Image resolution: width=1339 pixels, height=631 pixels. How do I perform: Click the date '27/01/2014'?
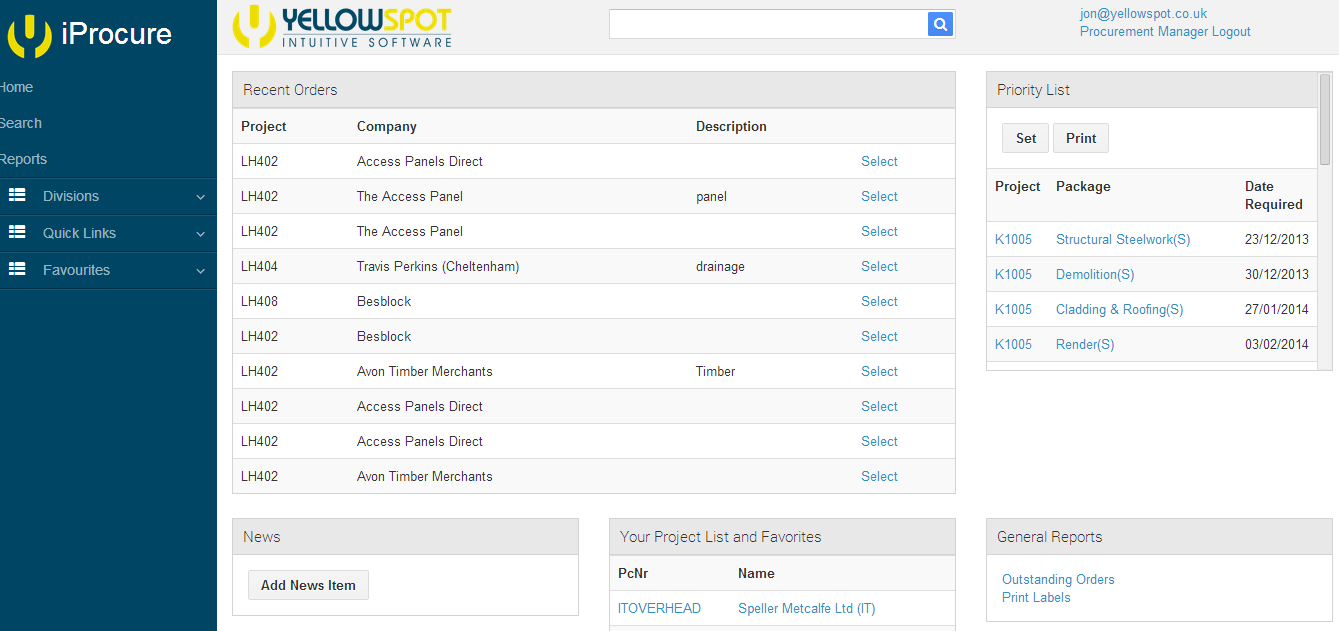pos(1276,309)
